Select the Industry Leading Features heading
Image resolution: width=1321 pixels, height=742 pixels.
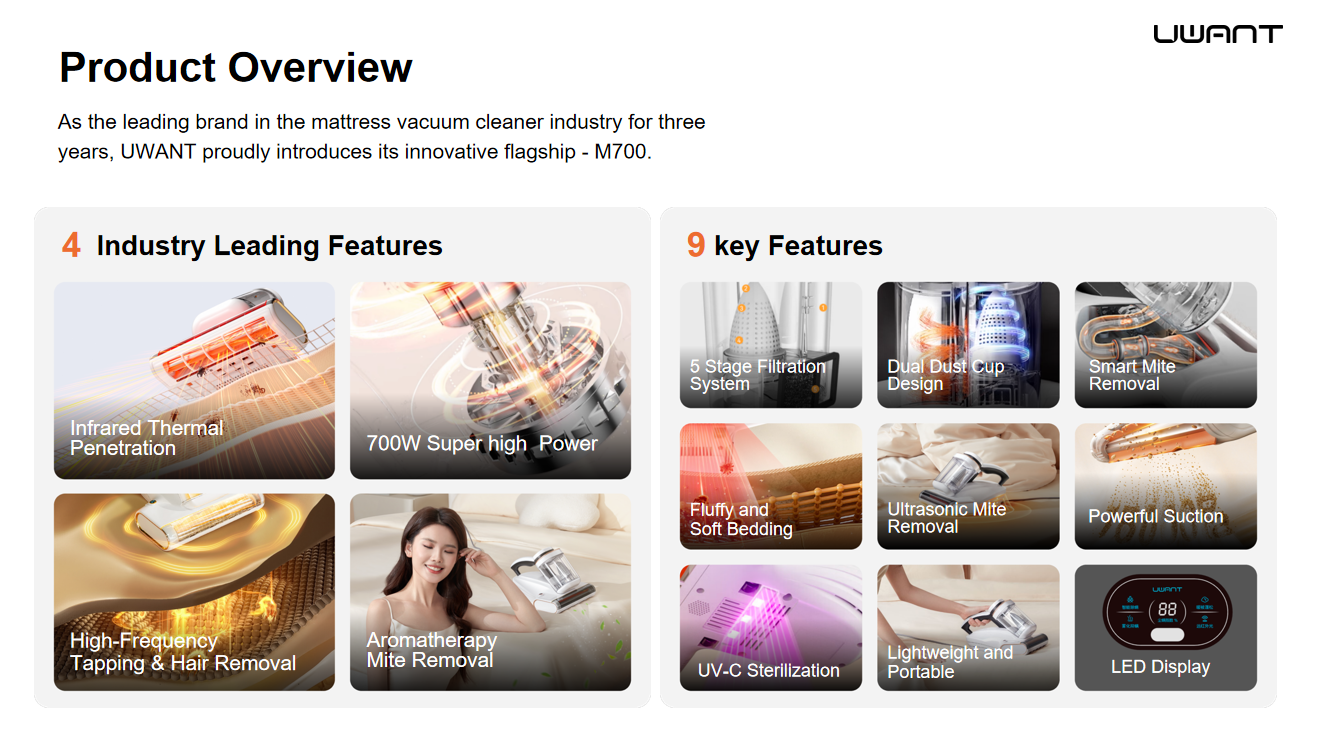coord(269,246)
